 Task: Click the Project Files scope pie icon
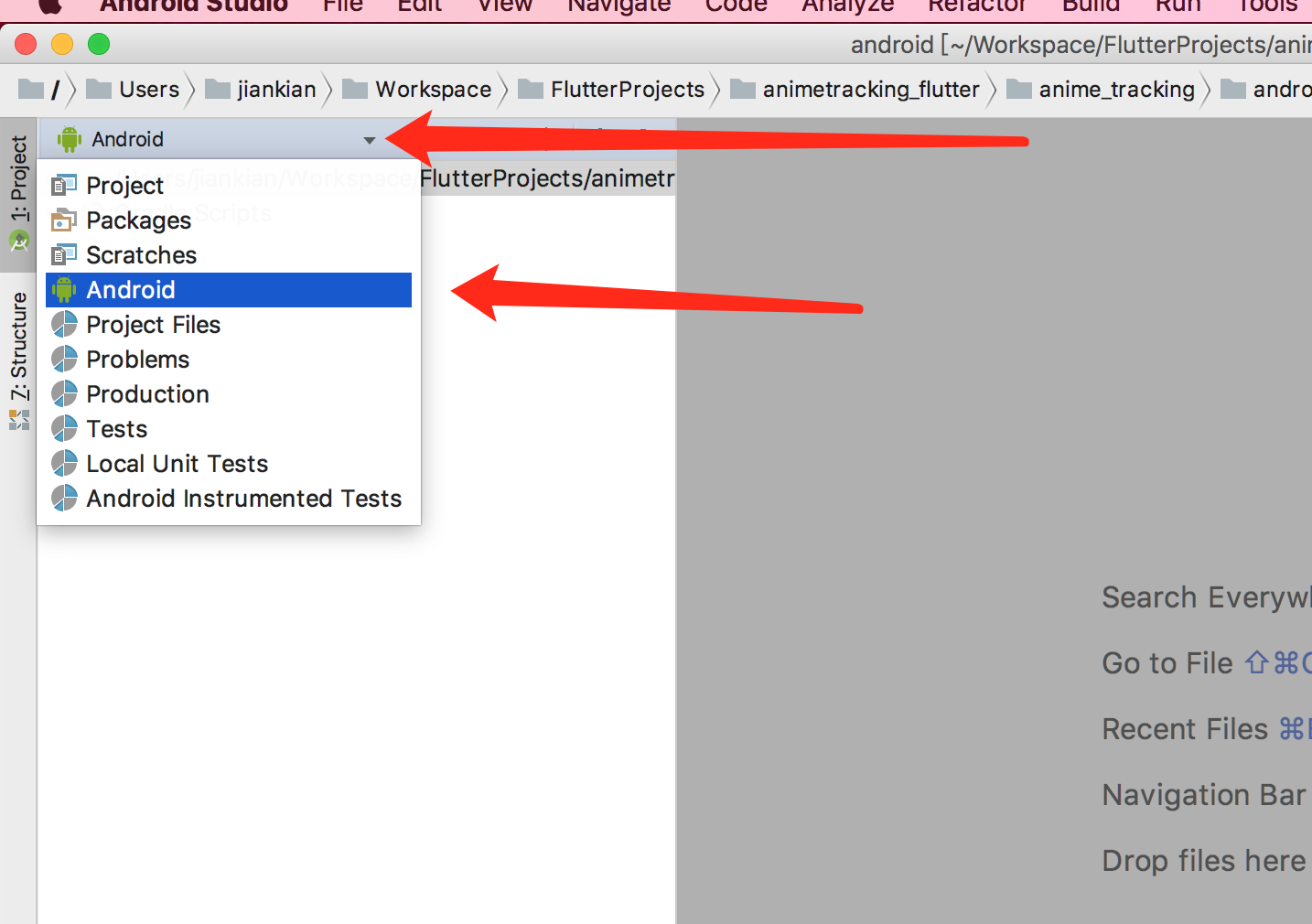click(x=64, y=324)
